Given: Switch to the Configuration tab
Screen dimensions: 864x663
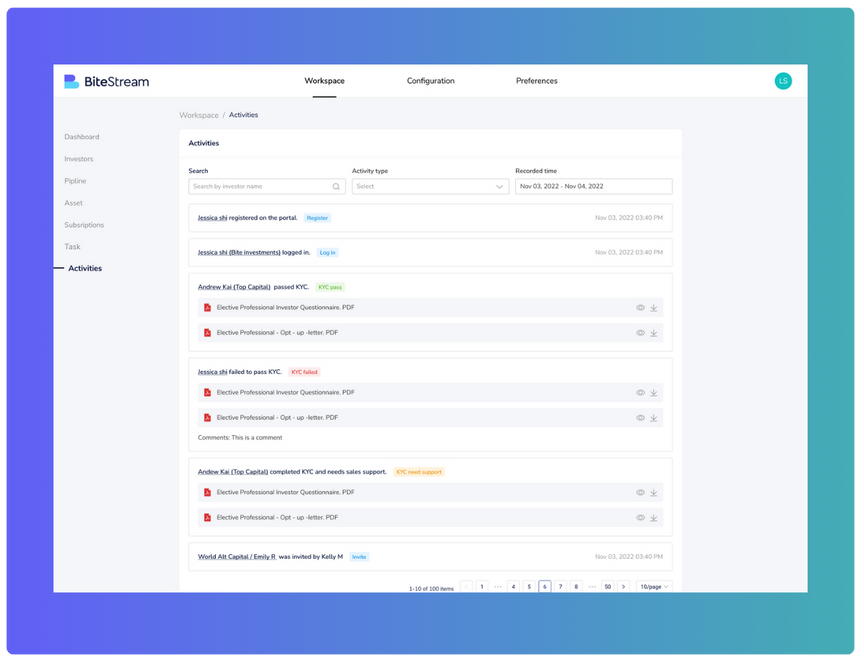Looking at the screenshot, I should pyautogui.click(x=430, y=81).
